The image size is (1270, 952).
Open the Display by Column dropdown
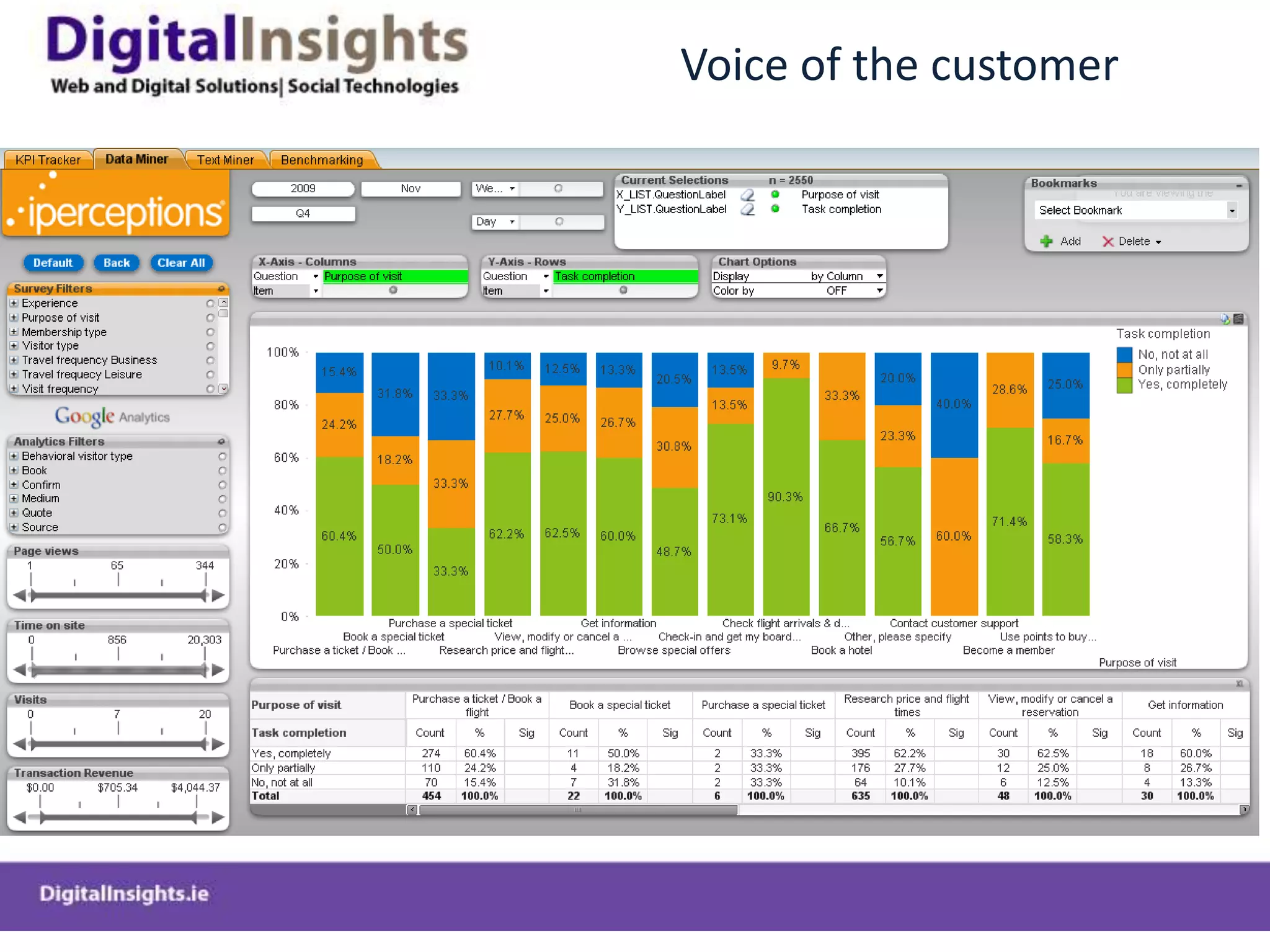(x=879, y=276)
